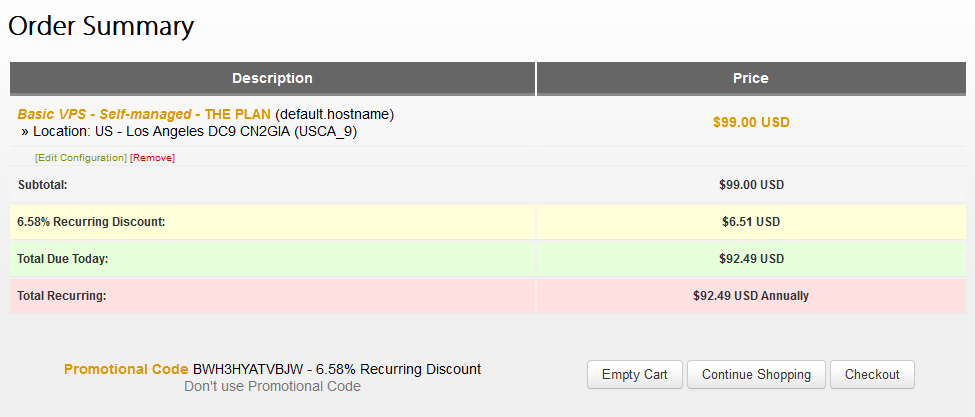Click the Continue Shopping button
975x417 pixels.
[x=756, y=375]
